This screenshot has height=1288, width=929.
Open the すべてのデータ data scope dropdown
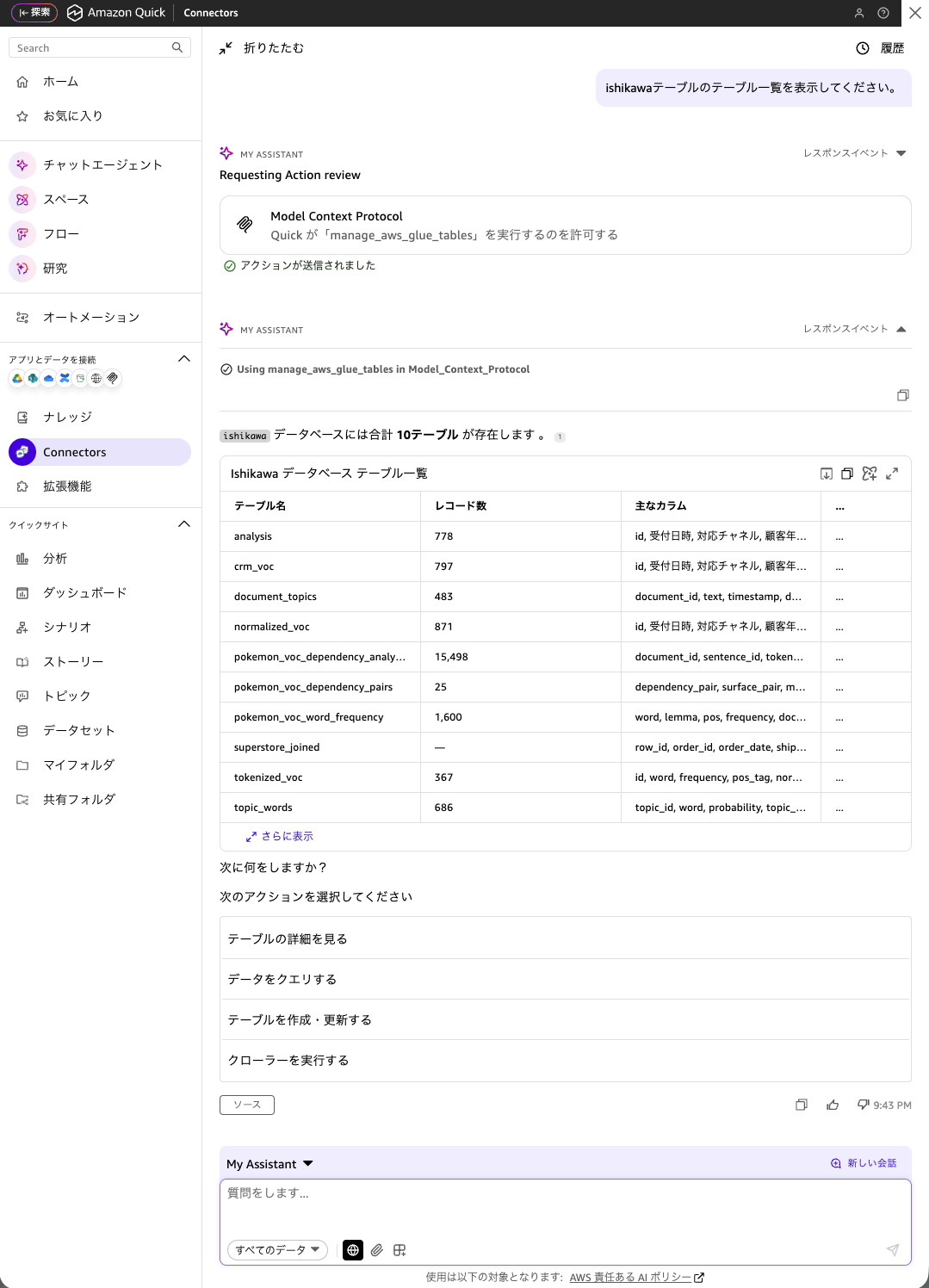click(x=277, y=1250)
